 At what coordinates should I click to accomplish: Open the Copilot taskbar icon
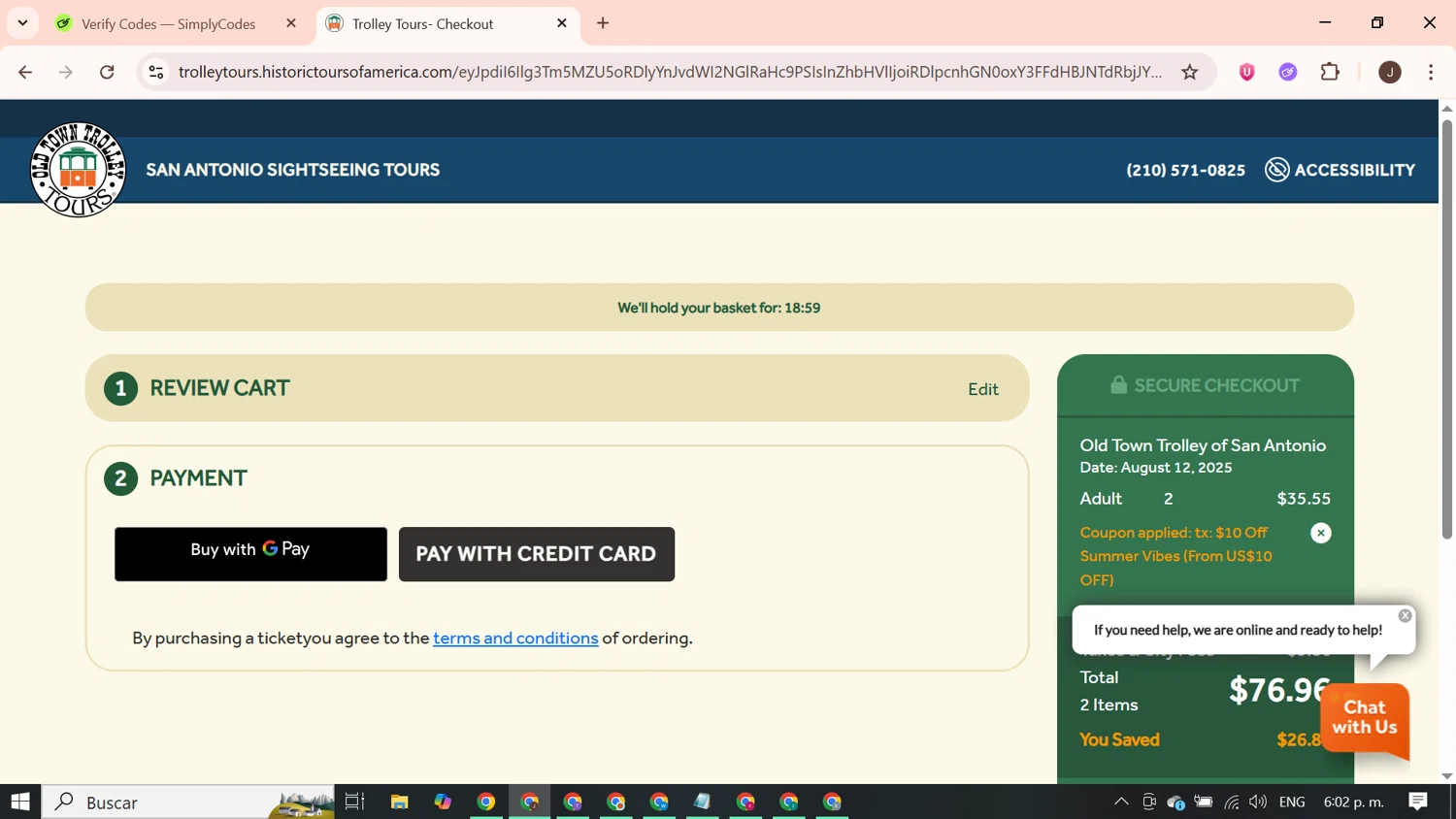443,802
